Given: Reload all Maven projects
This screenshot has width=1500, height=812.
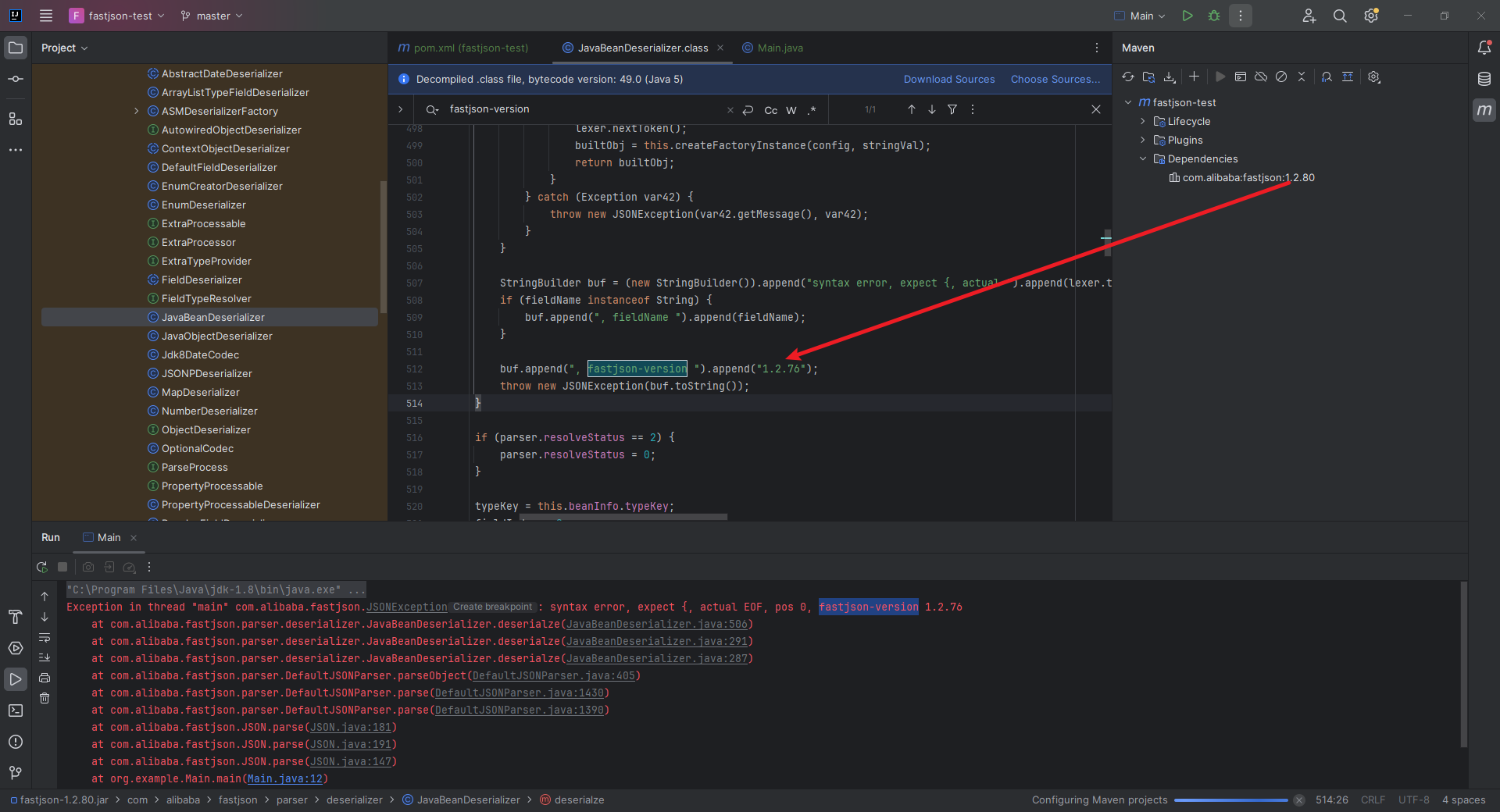Looking at the screenshot, I should 1128,77.
